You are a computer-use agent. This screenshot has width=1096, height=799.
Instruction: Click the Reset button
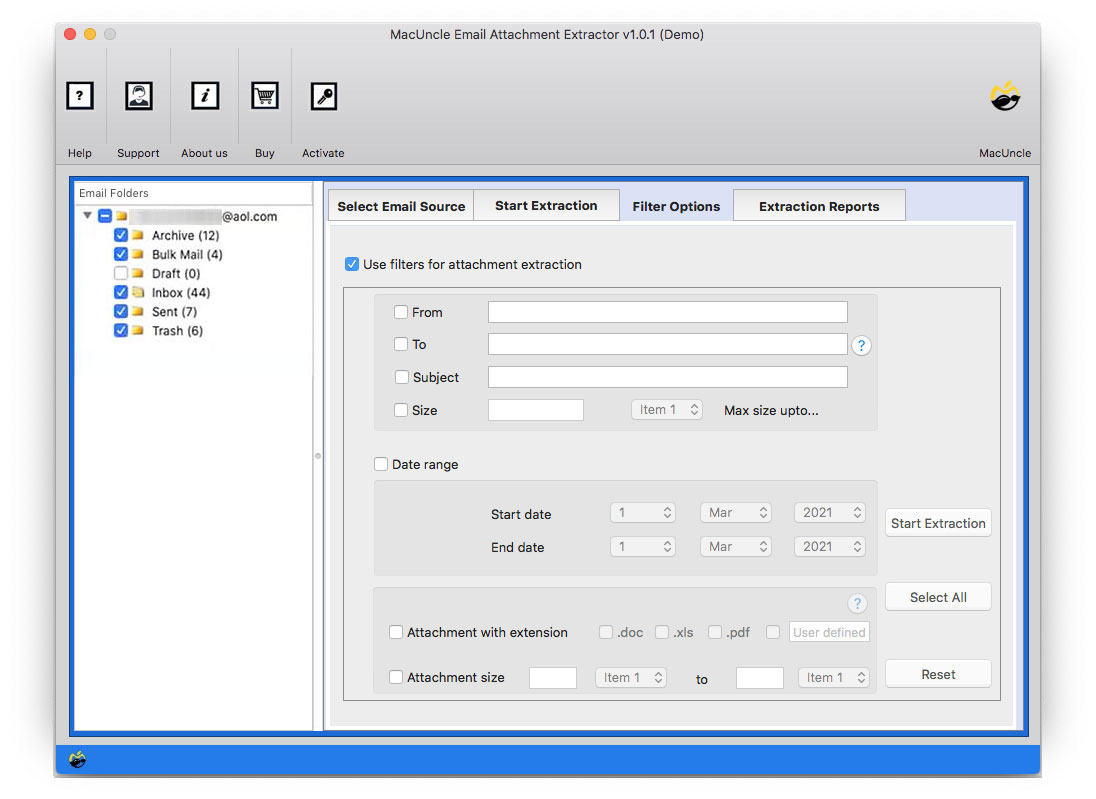pos(938,674)
